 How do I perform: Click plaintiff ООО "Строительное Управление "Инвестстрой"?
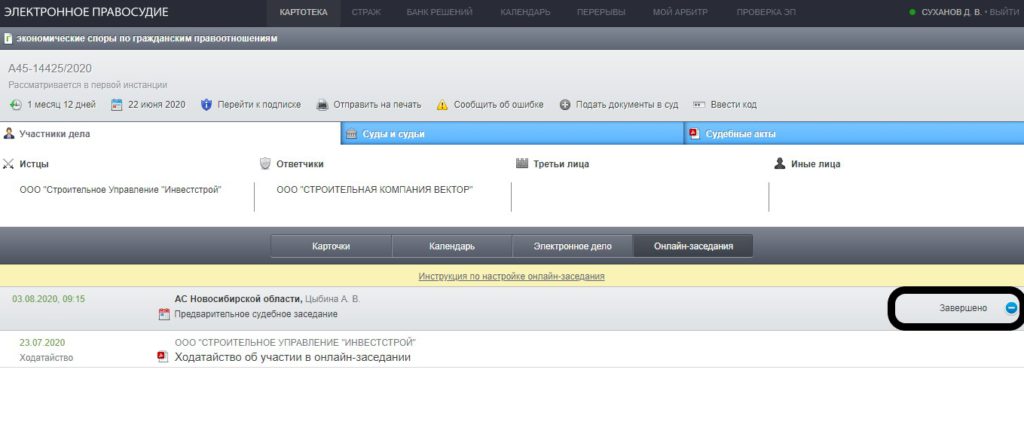(121, 190)
